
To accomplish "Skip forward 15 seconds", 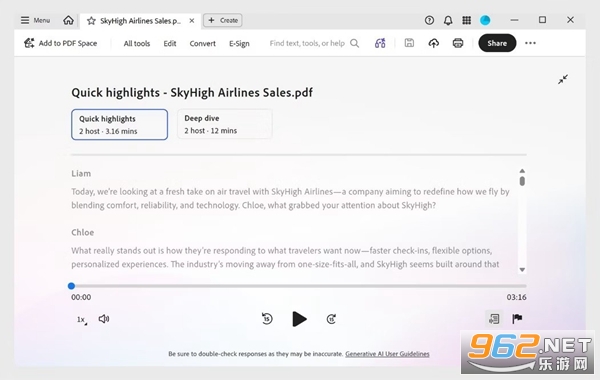I will click(x=331, y=319).
